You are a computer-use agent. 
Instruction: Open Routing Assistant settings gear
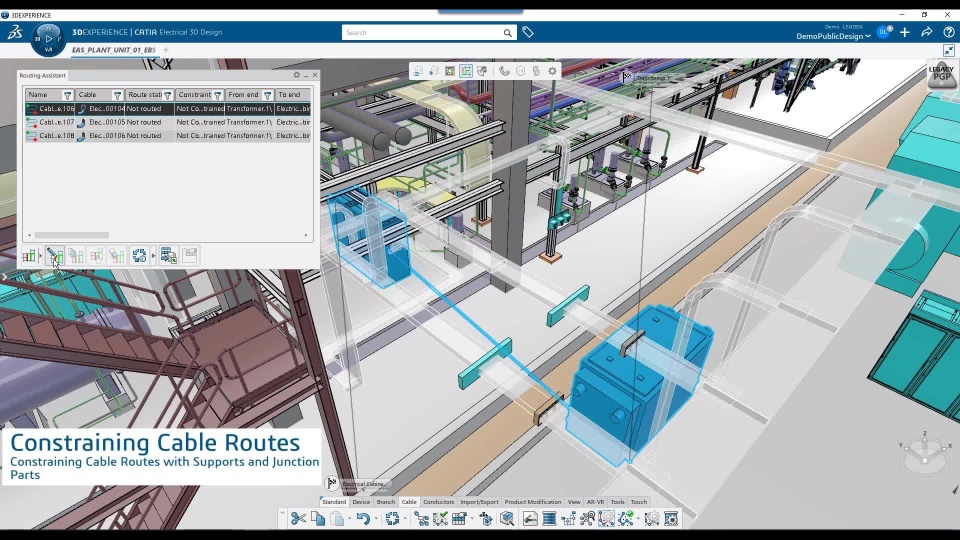tap(296, 75)
